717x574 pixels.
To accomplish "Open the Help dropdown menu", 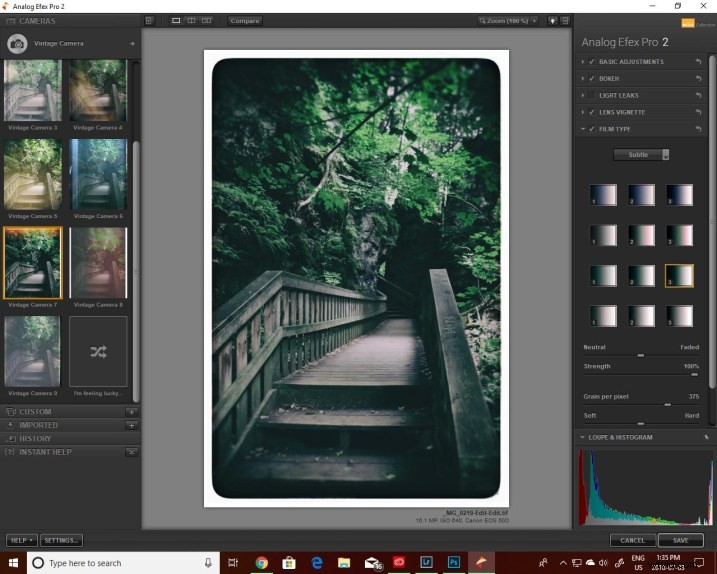I will point(21,540).
